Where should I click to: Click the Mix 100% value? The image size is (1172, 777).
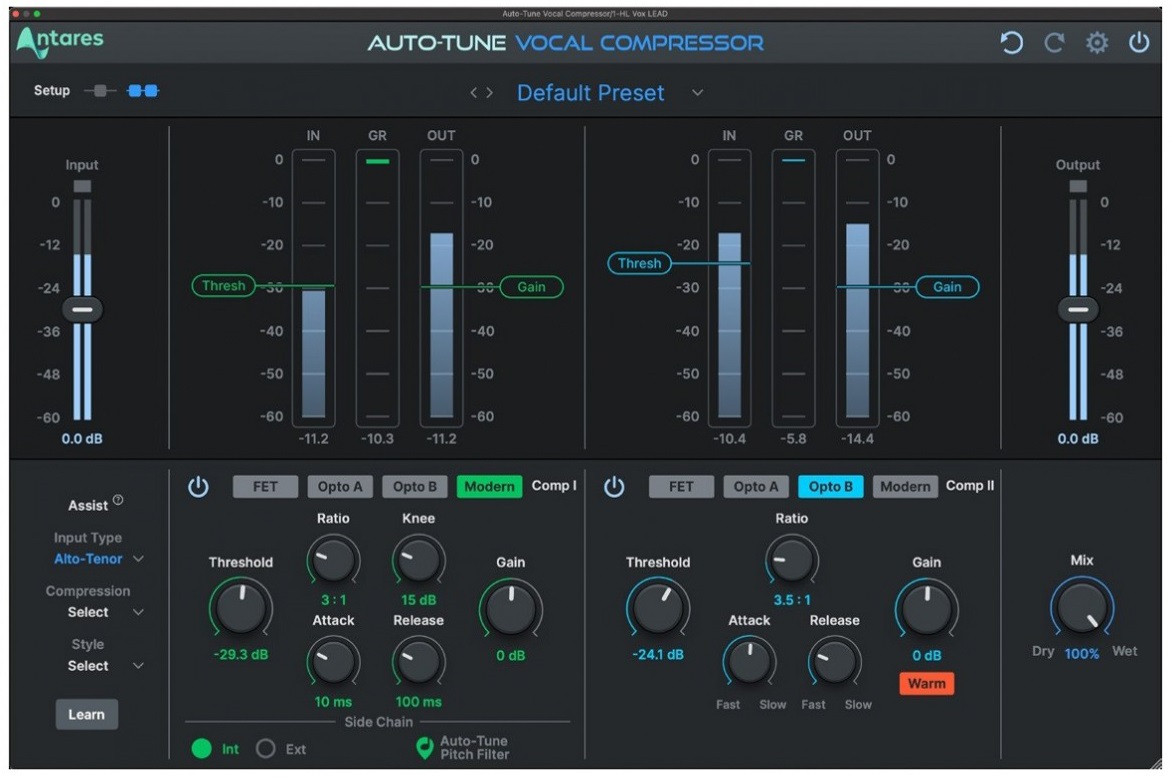pyautogui.click(x=1082, y=654)
